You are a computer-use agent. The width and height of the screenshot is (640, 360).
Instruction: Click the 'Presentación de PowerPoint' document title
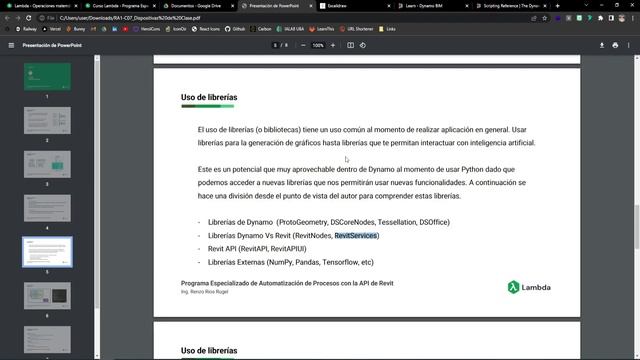[52, 45]
